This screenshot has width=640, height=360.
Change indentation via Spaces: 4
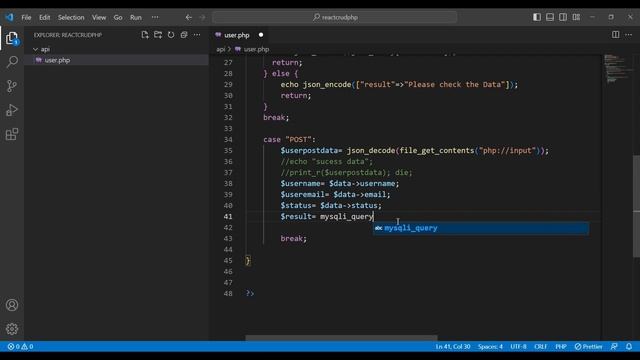pos(490,347)
